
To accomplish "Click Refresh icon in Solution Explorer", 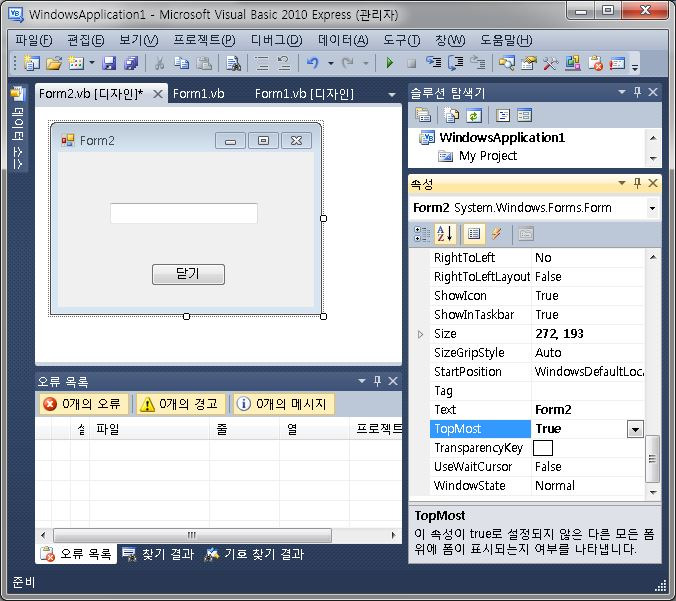I will [x=473, y=116].
